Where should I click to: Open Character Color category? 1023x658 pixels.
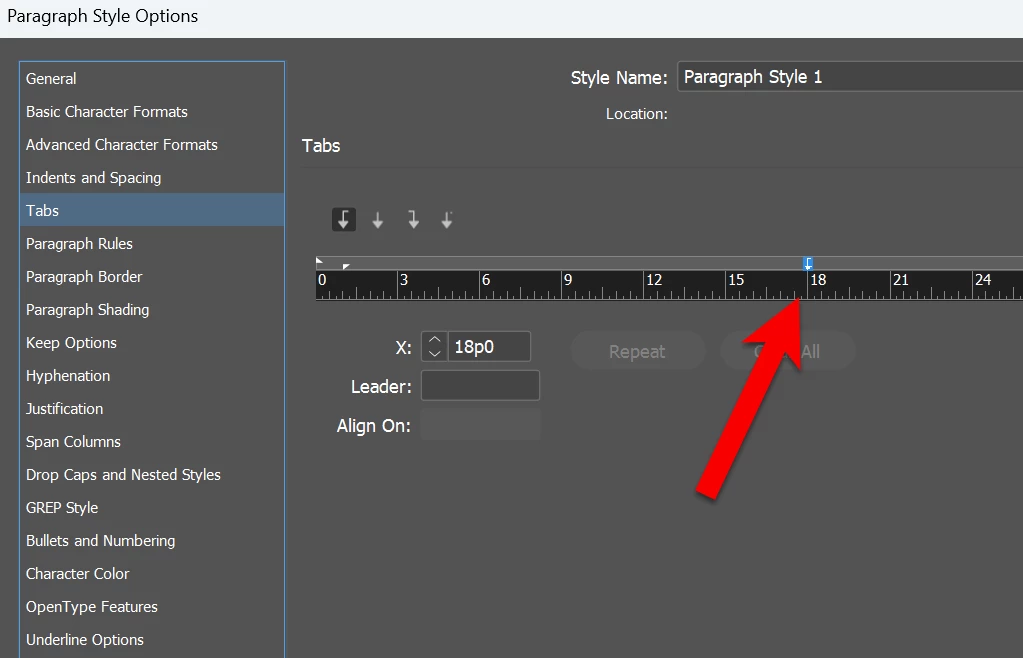coord(152,573)
